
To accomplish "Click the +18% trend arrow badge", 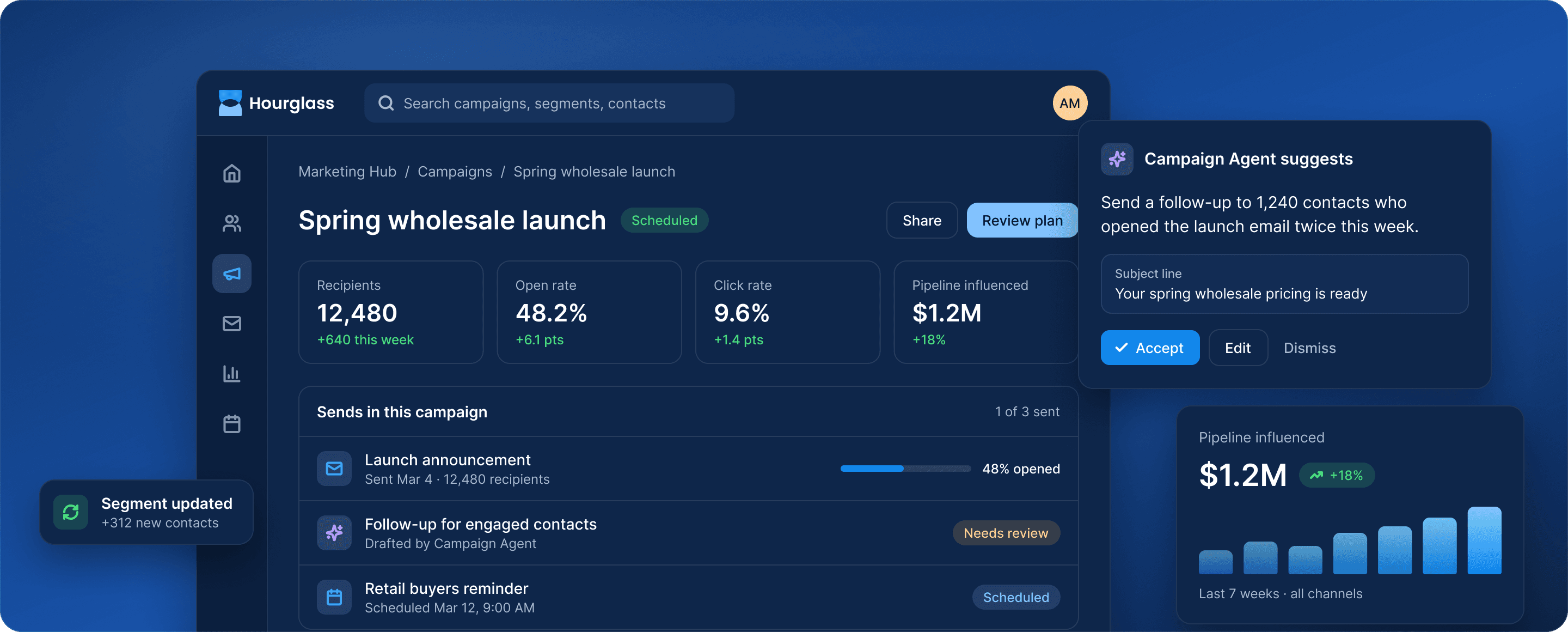I will click(x=1337, y=475).
